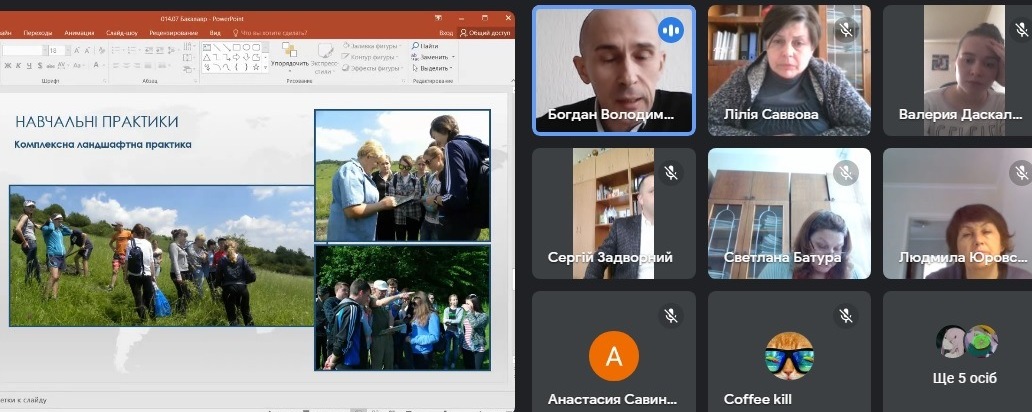Open the Анимация ribbon tab

tap(79, 32)
